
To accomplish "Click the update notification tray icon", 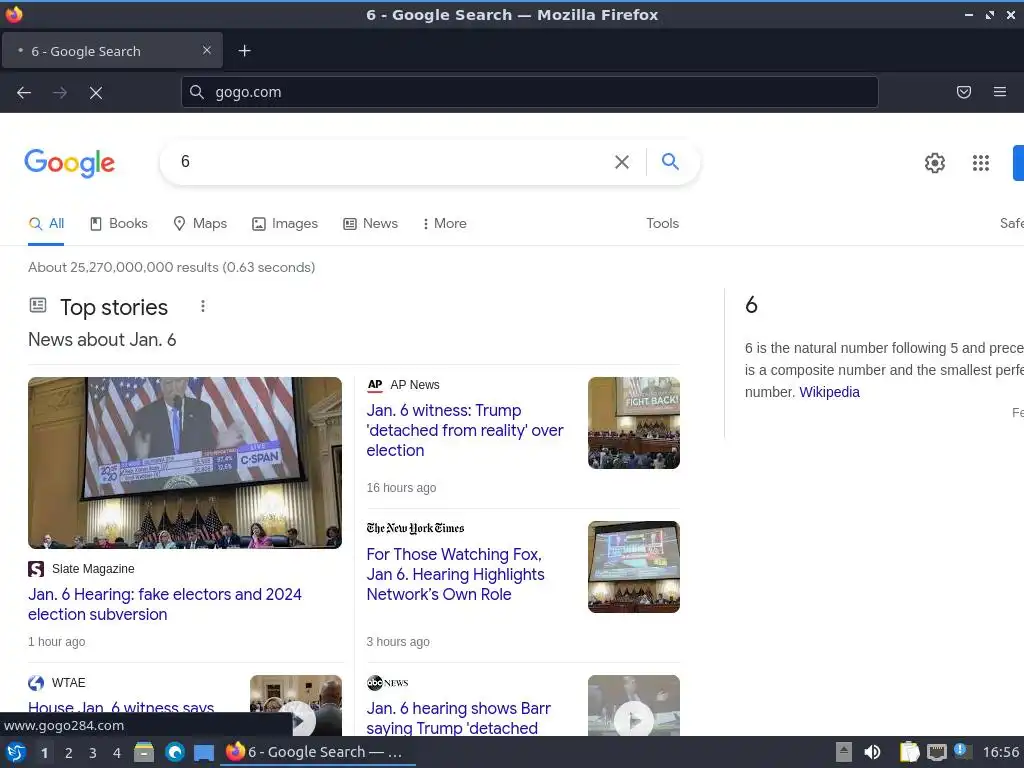I will pyautogui.click(x=961, y=751).
